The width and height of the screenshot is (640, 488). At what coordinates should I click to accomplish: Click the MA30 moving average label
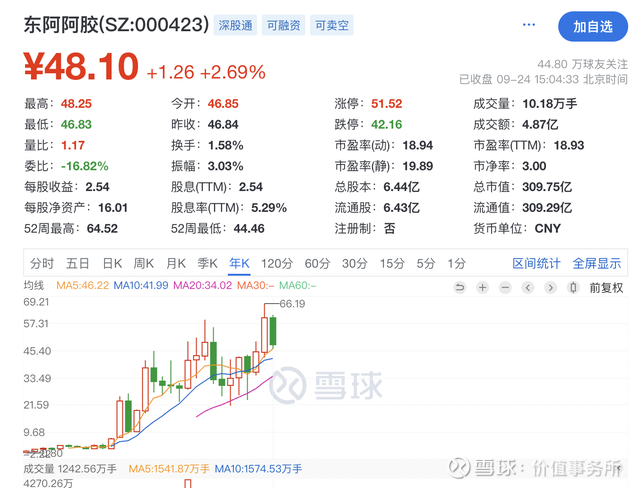point(256,285)
